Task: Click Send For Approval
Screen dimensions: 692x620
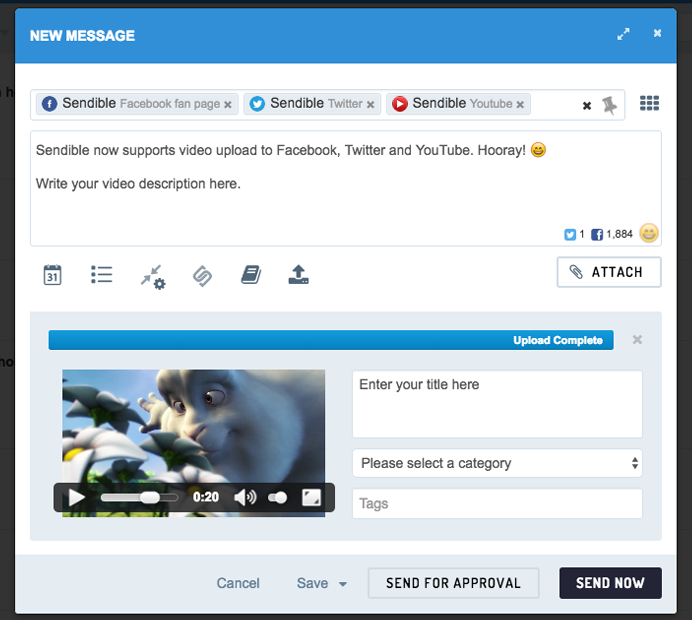Action: pos(453,583)
